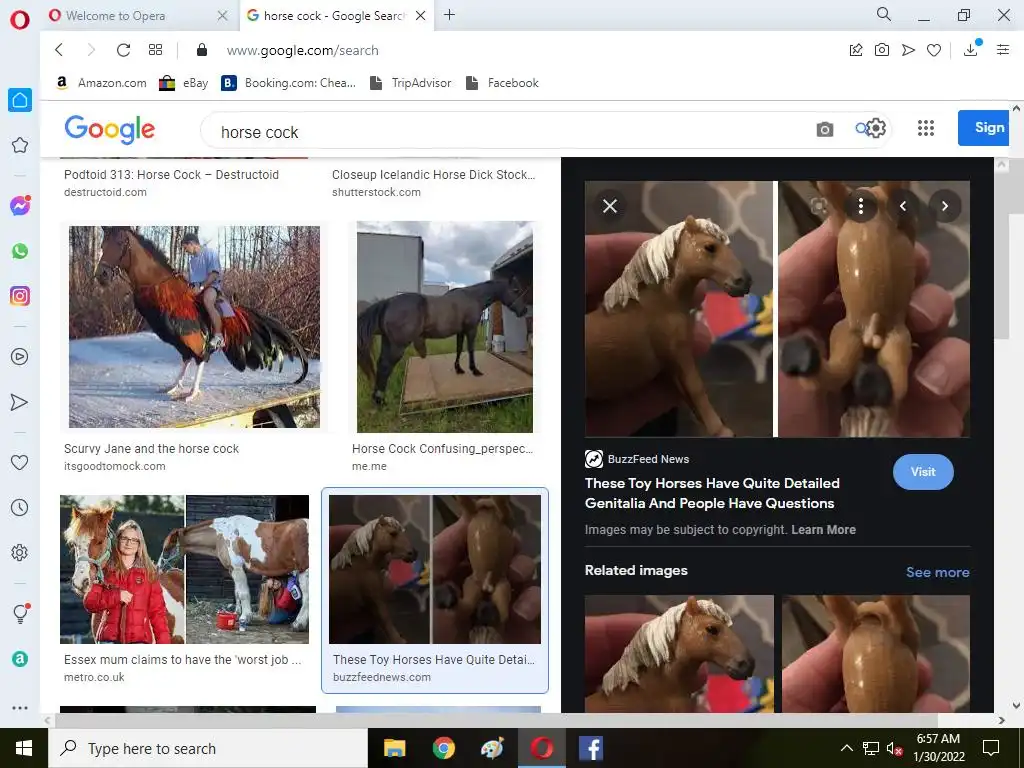Click the Speed Dial grid toolbar icon
The image size is (1024, 768).
(155, 50)
